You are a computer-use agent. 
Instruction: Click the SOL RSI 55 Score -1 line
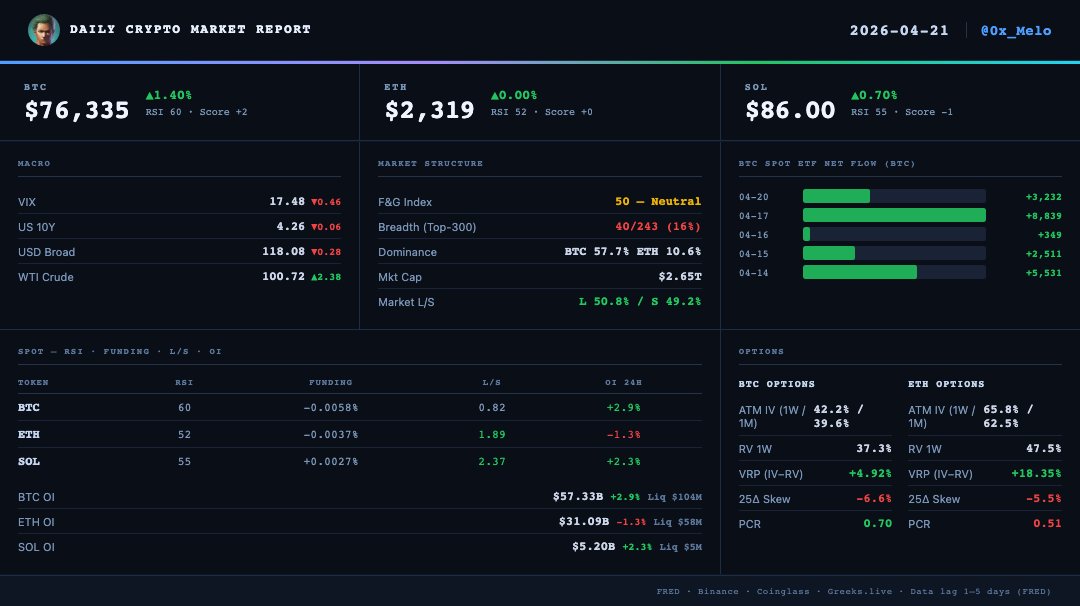[x=902, y=112]
